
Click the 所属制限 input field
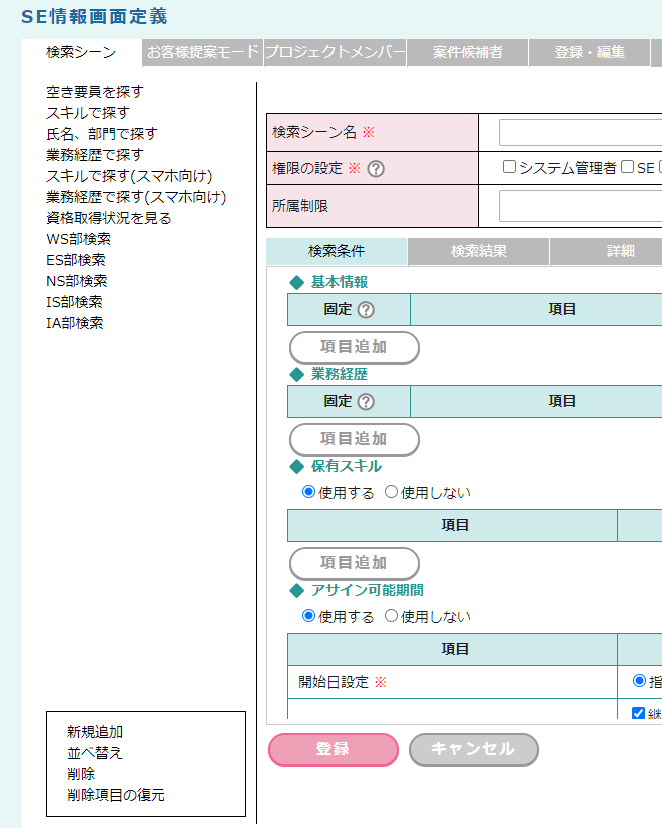tap(580, 206)
